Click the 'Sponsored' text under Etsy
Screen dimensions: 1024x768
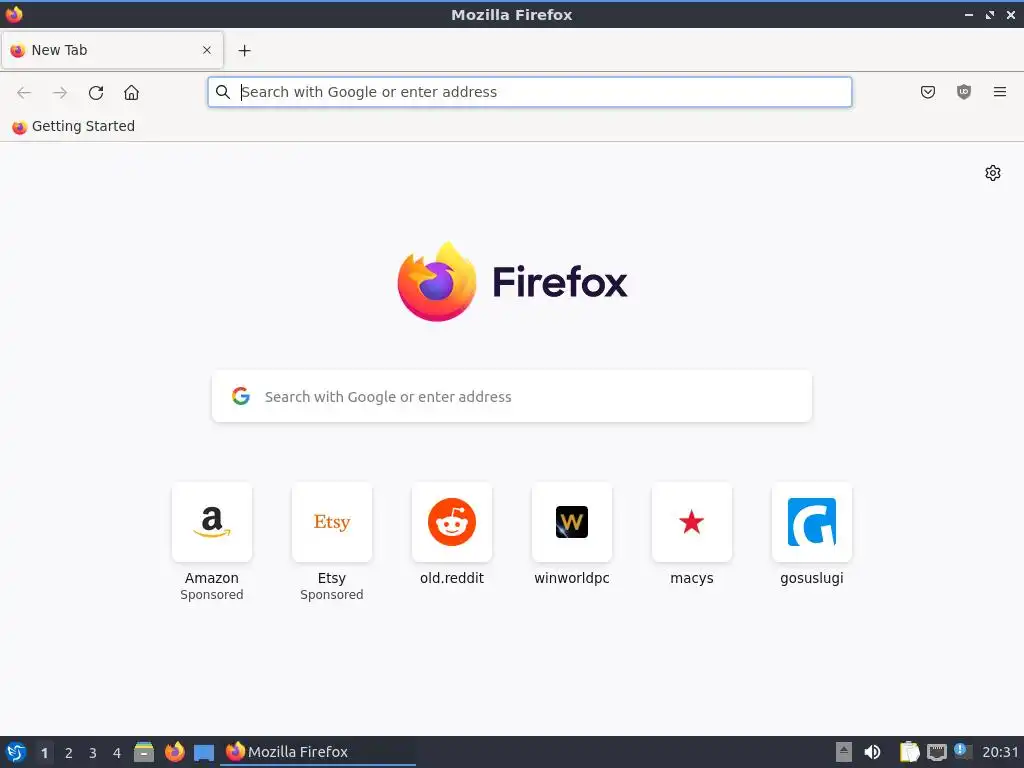[332, 595]
